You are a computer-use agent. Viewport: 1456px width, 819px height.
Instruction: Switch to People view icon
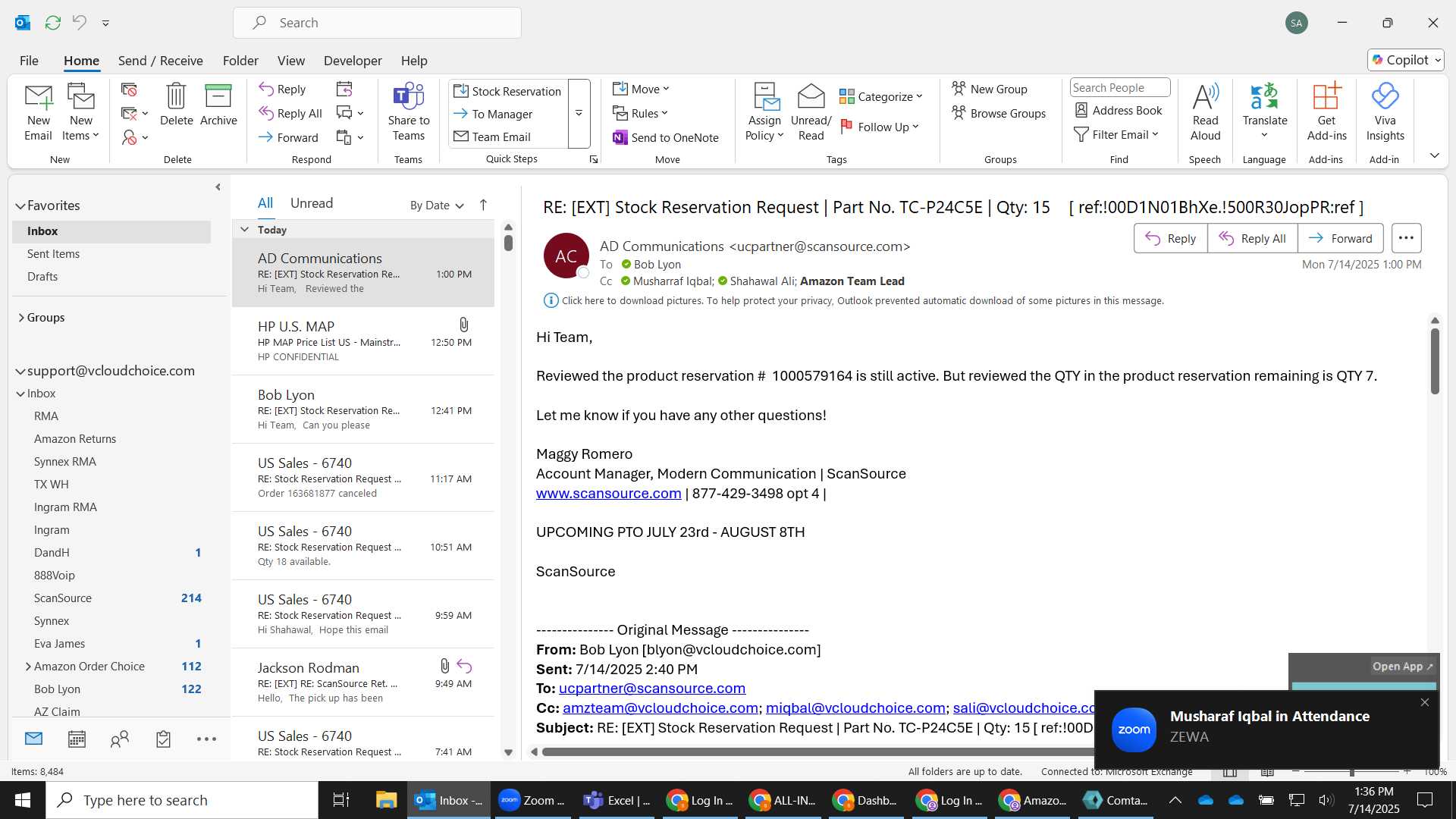[x=120, y=739]
